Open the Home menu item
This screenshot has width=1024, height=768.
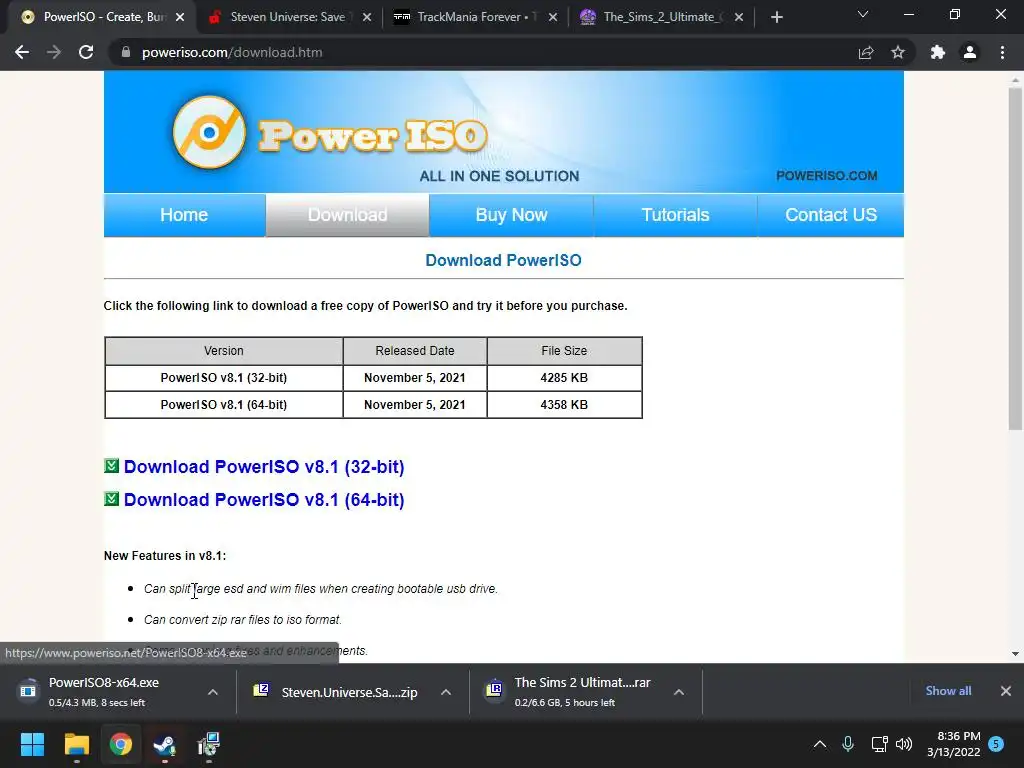[184, 215]
